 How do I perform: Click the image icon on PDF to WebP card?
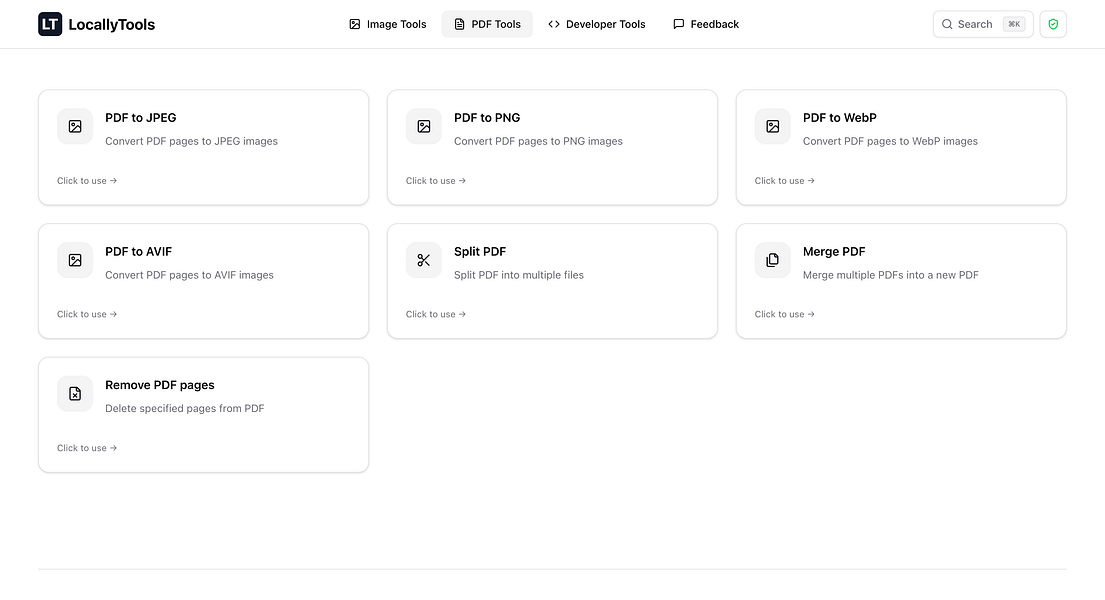pos(772,126)
